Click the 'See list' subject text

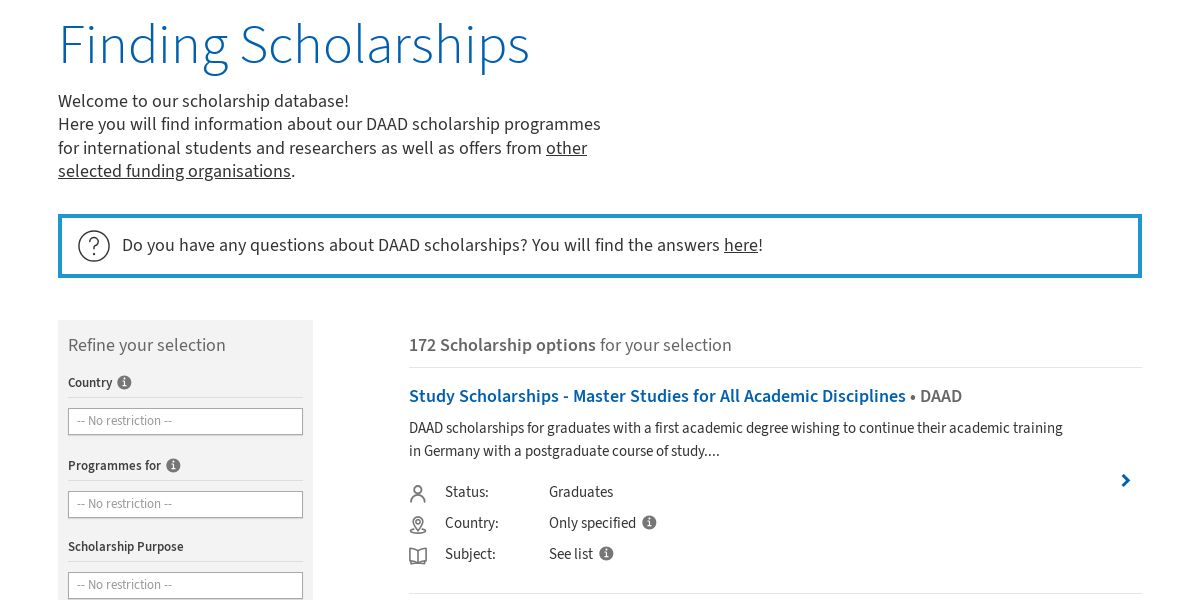tap(571, 554)
